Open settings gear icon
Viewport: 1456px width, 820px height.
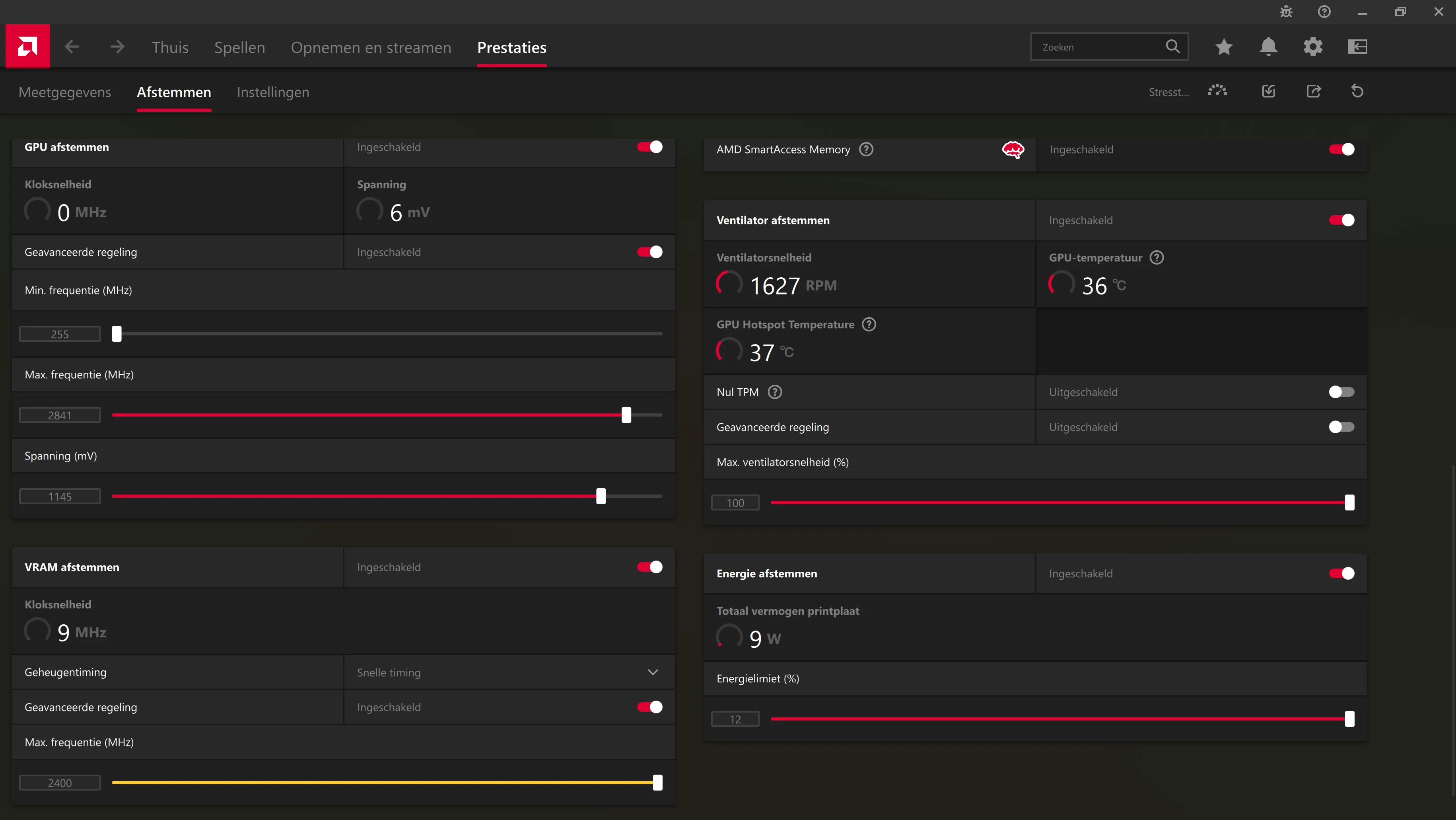click(1313, 47)
